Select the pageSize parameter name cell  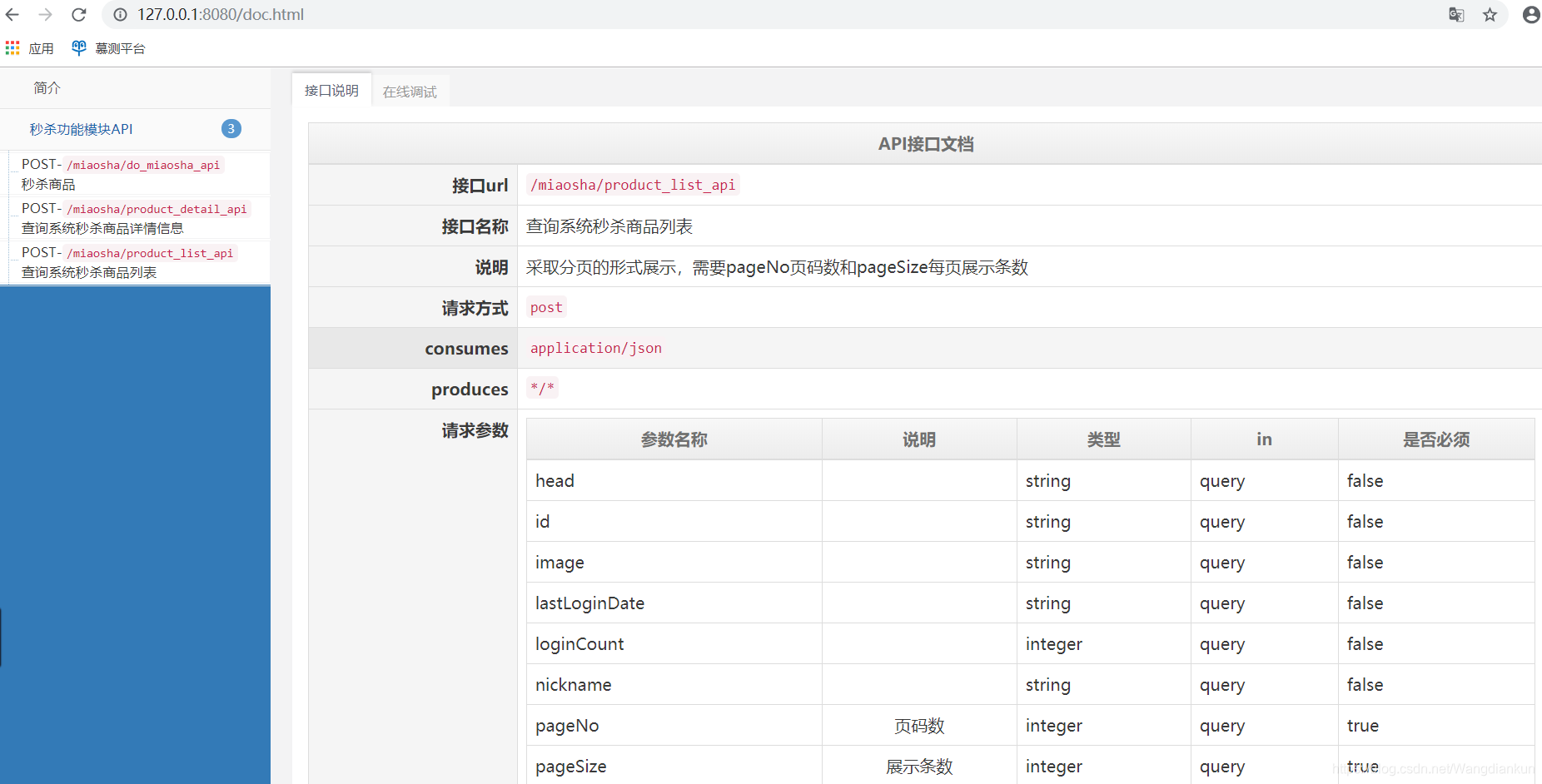674,767
